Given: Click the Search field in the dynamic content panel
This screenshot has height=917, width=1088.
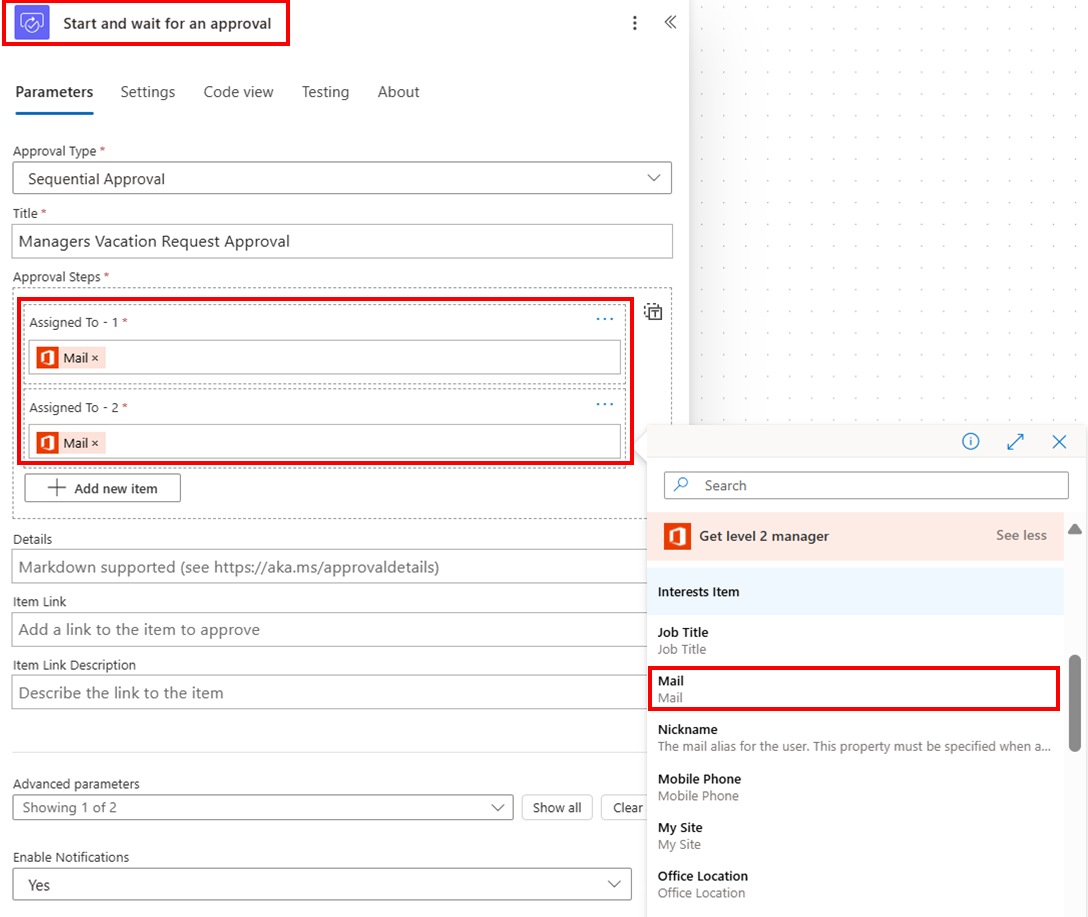Looking at the screenshot, I should pos(866,485).
